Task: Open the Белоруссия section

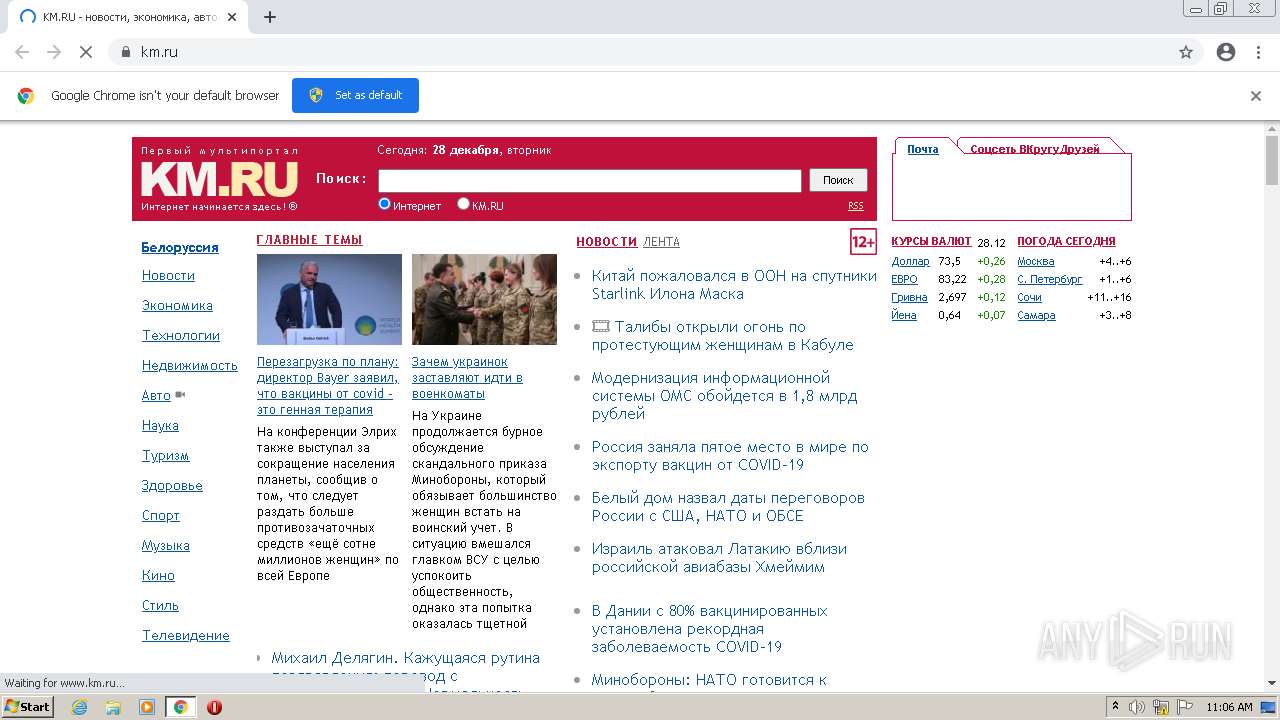Action: (180, 247)
